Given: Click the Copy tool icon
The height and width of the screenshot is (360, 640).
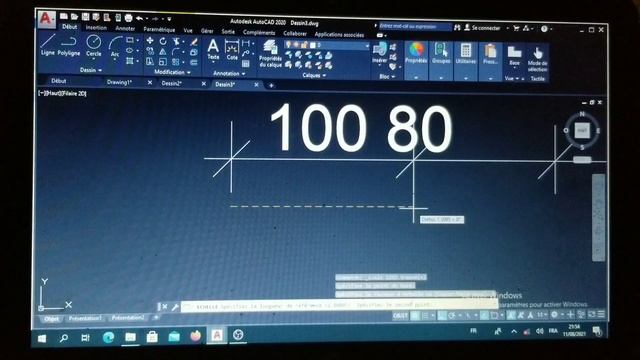Looking at the screenshot, I should tap(150, 51).
